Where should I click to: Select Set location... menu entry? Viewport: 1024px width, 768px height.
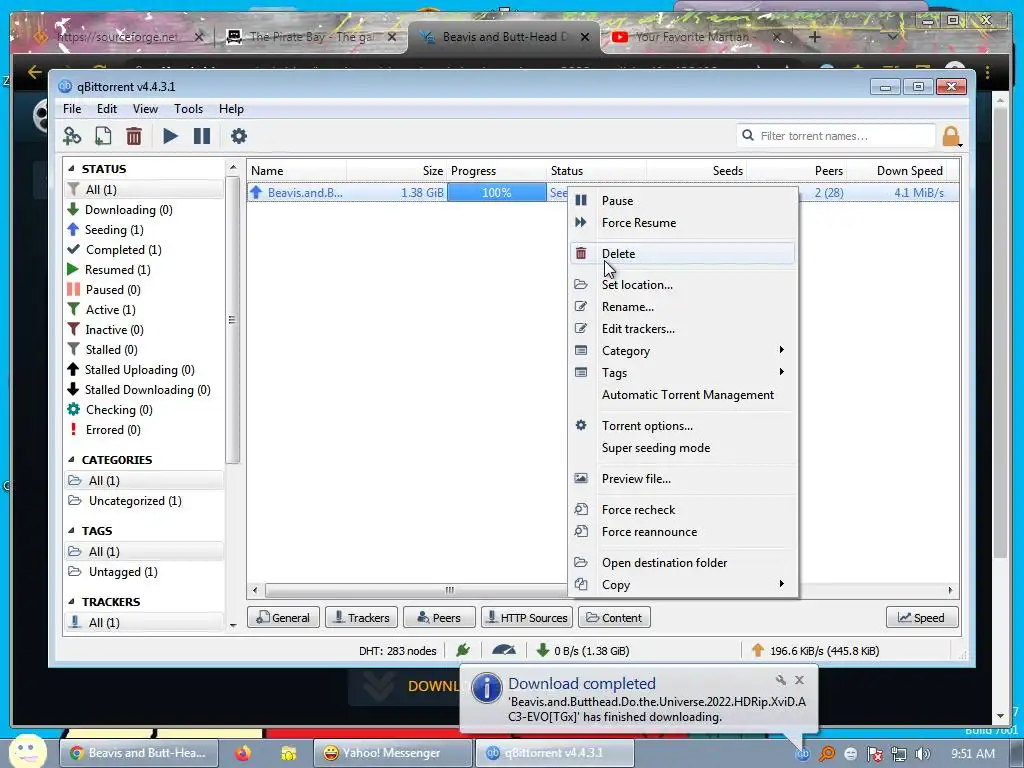[x=682, y=285]
